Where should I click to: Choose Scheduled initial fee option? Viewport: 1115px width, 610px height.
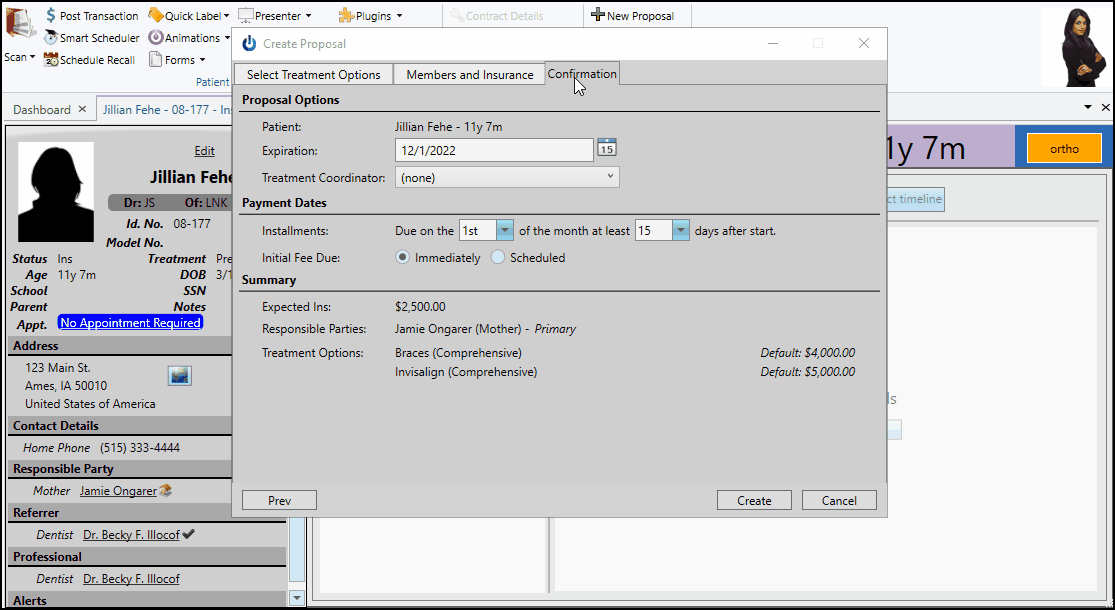(x=498, y=258)
